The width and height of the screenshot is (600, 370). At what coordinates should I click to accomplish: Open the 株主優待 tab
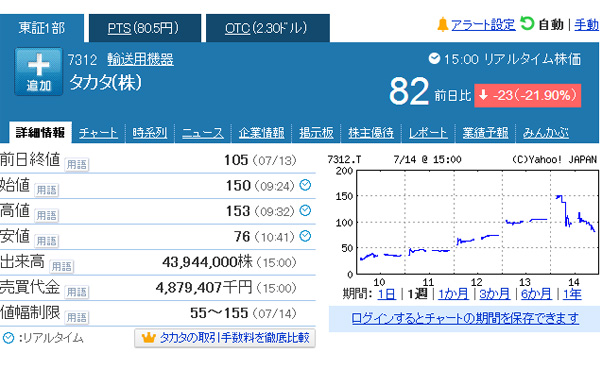[371, 133]
